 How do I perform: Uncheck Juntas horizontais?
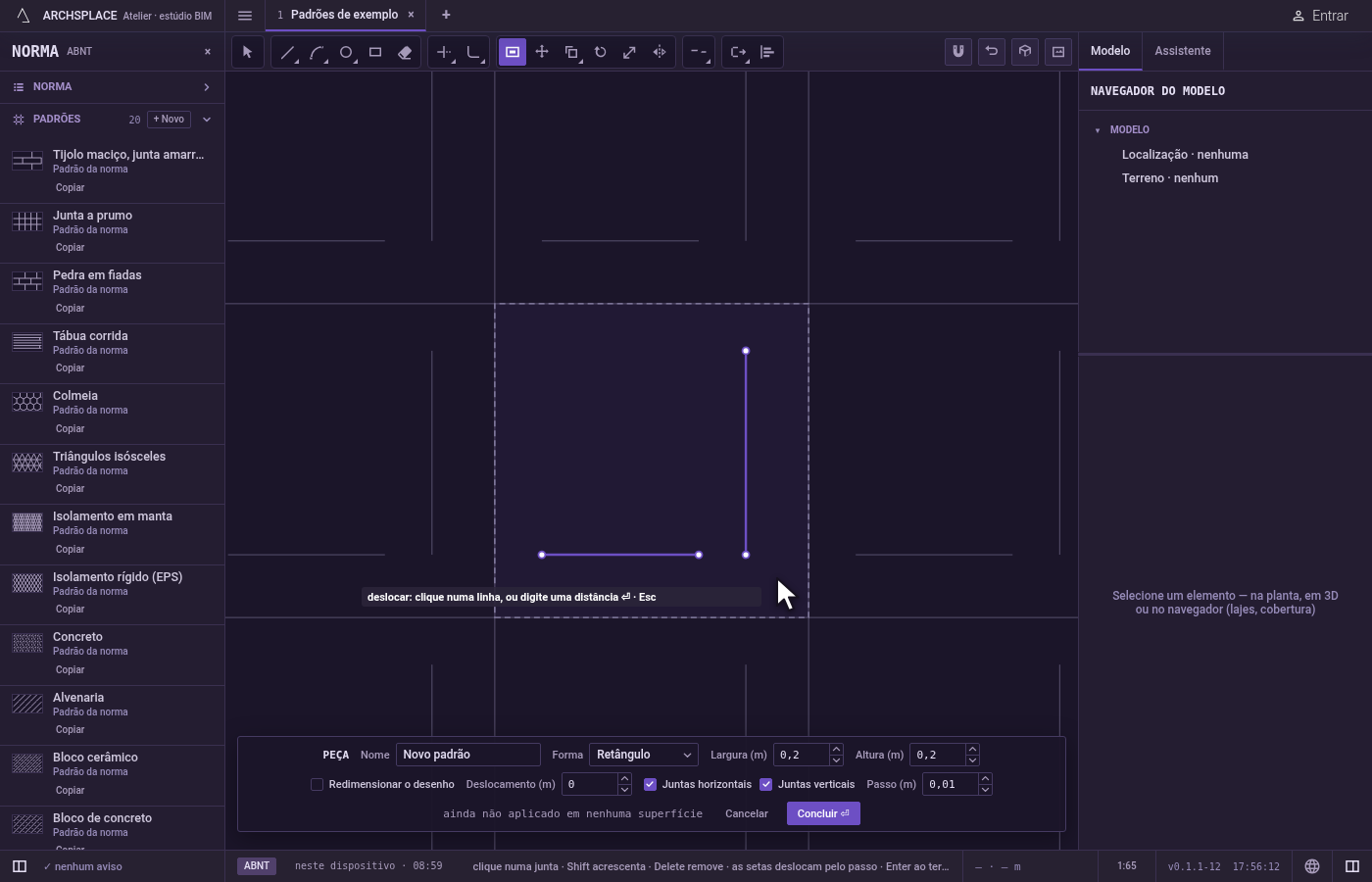pyautogui.click(x=650, y=784)
